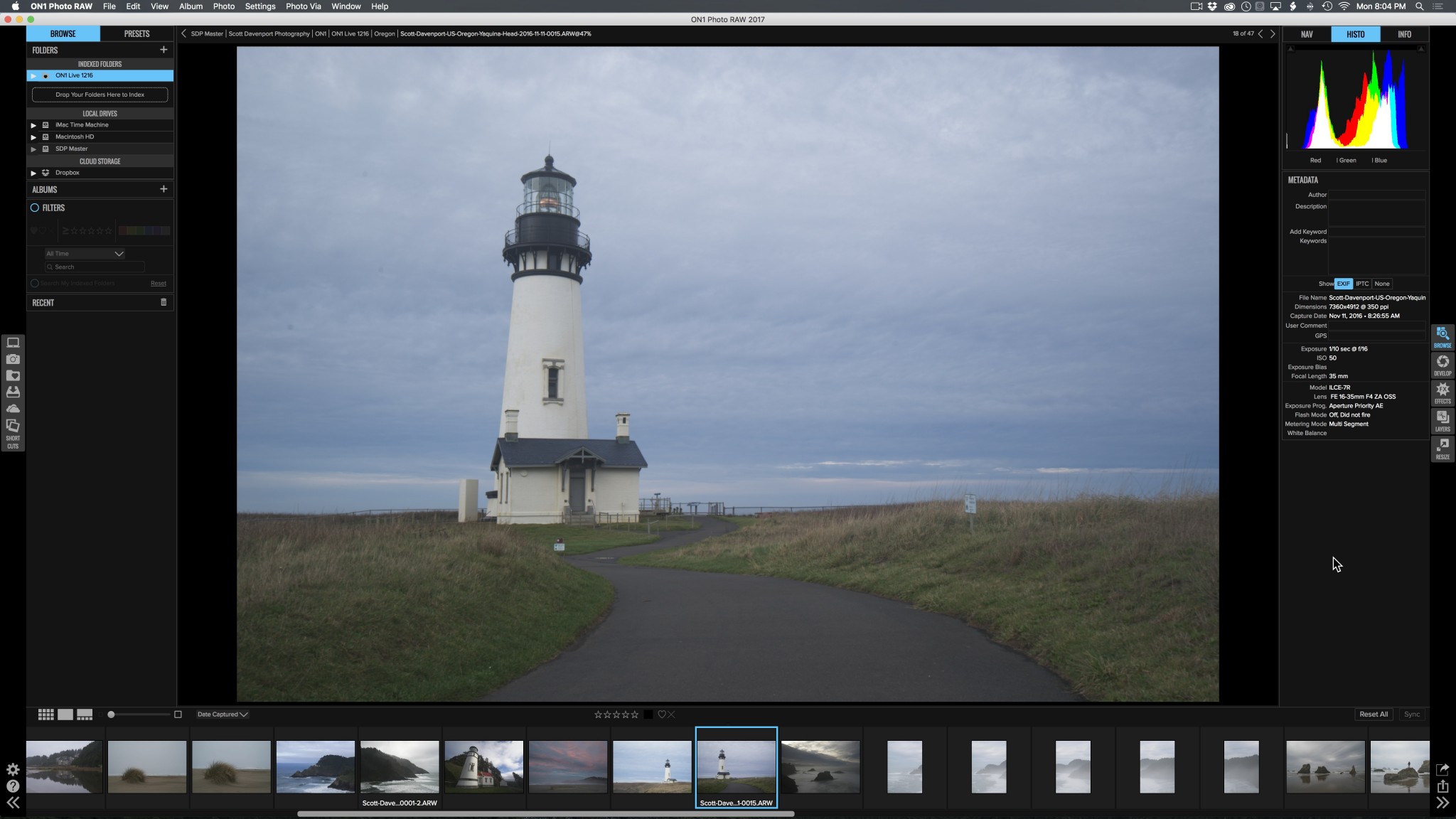Image resolution: width=1456 pixels, height=819 pixels.
Task: Filter by liked heart flag
Action: [33, 230]
